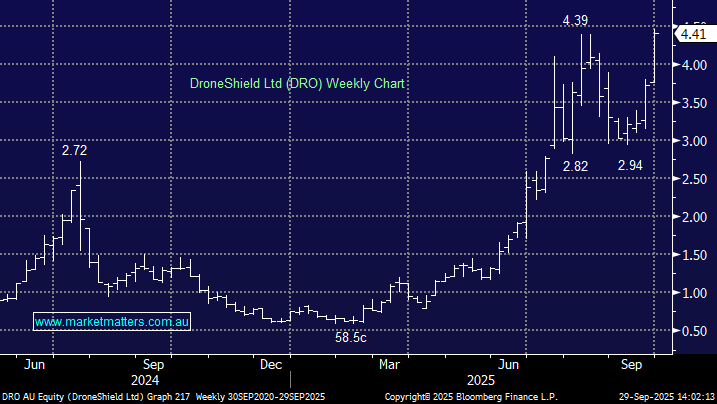Select the 2.72 peak label
717x404 pixels.
point(75,150)
